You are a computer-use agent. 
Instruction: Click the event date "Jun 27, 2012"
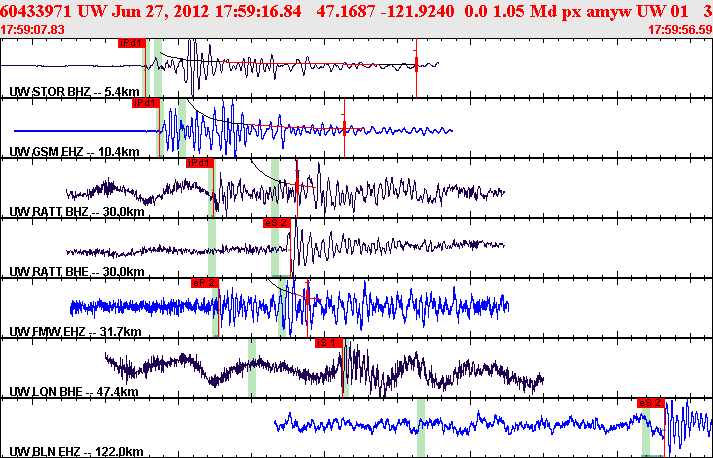[x=161, y=11]
